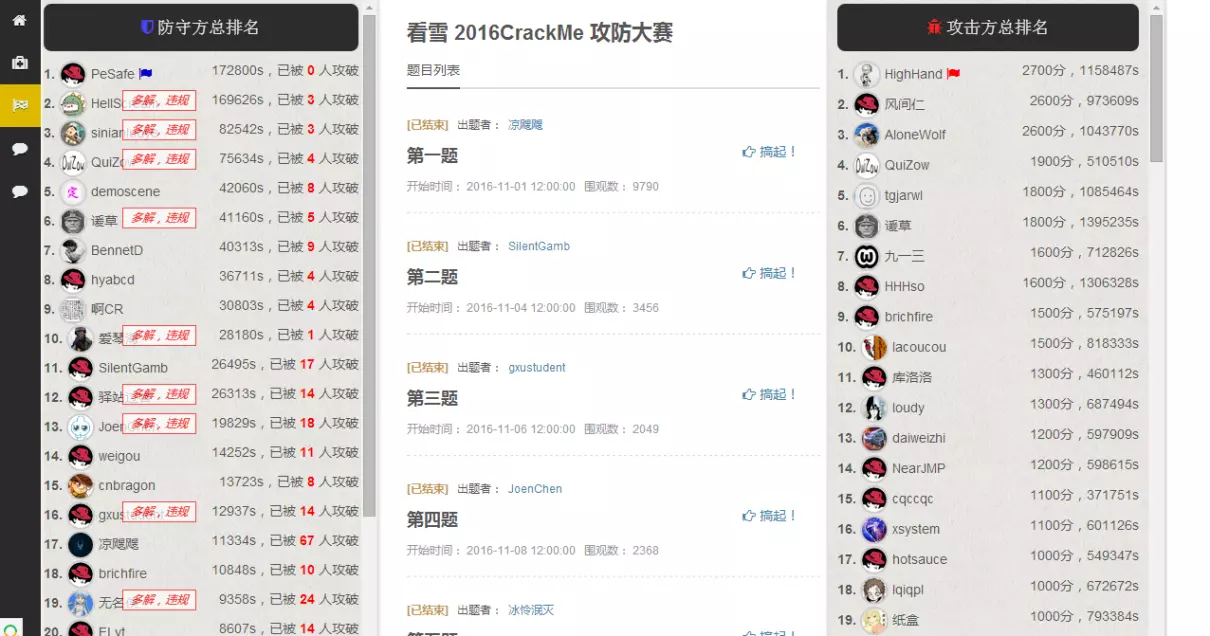Click weigou's avatar icon
Viewport: 1210px width, 636px height.
[80, 456]
